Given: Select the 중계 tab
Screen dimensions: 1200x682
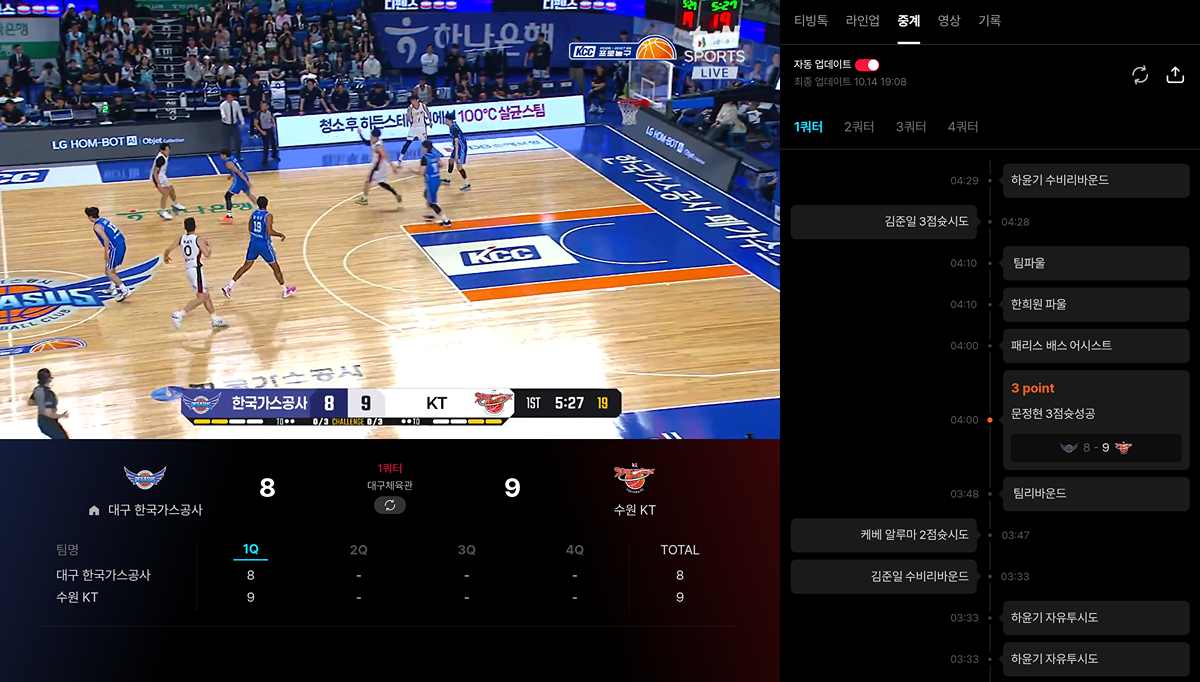Looking at the screenshot, I should 909,20.
